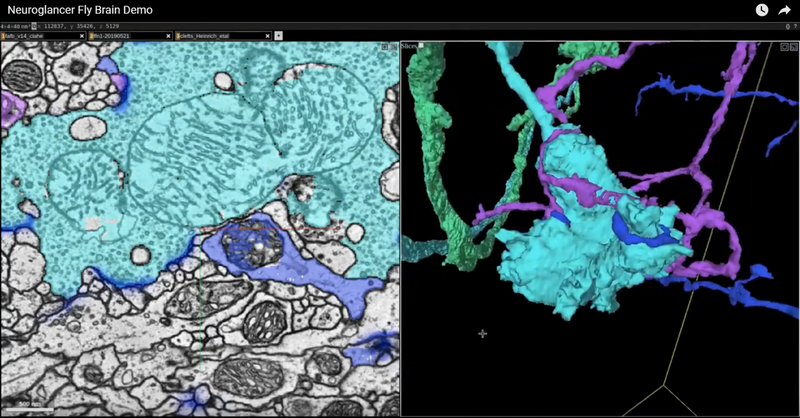Close the clefts_Heinrich_etal layer
The image size is (800, 418).
click(267, 35)
